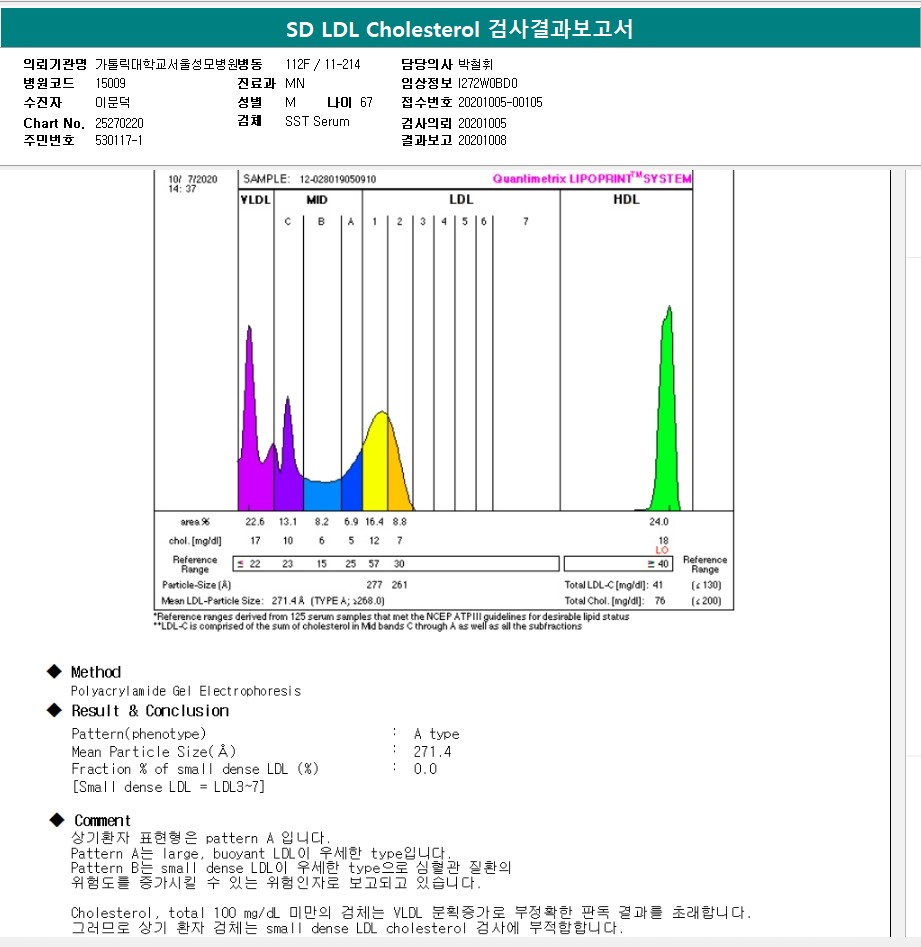921x947 pixels.
Task: Select reference limit (≤ 200)
Action: (x=706, y=601)
